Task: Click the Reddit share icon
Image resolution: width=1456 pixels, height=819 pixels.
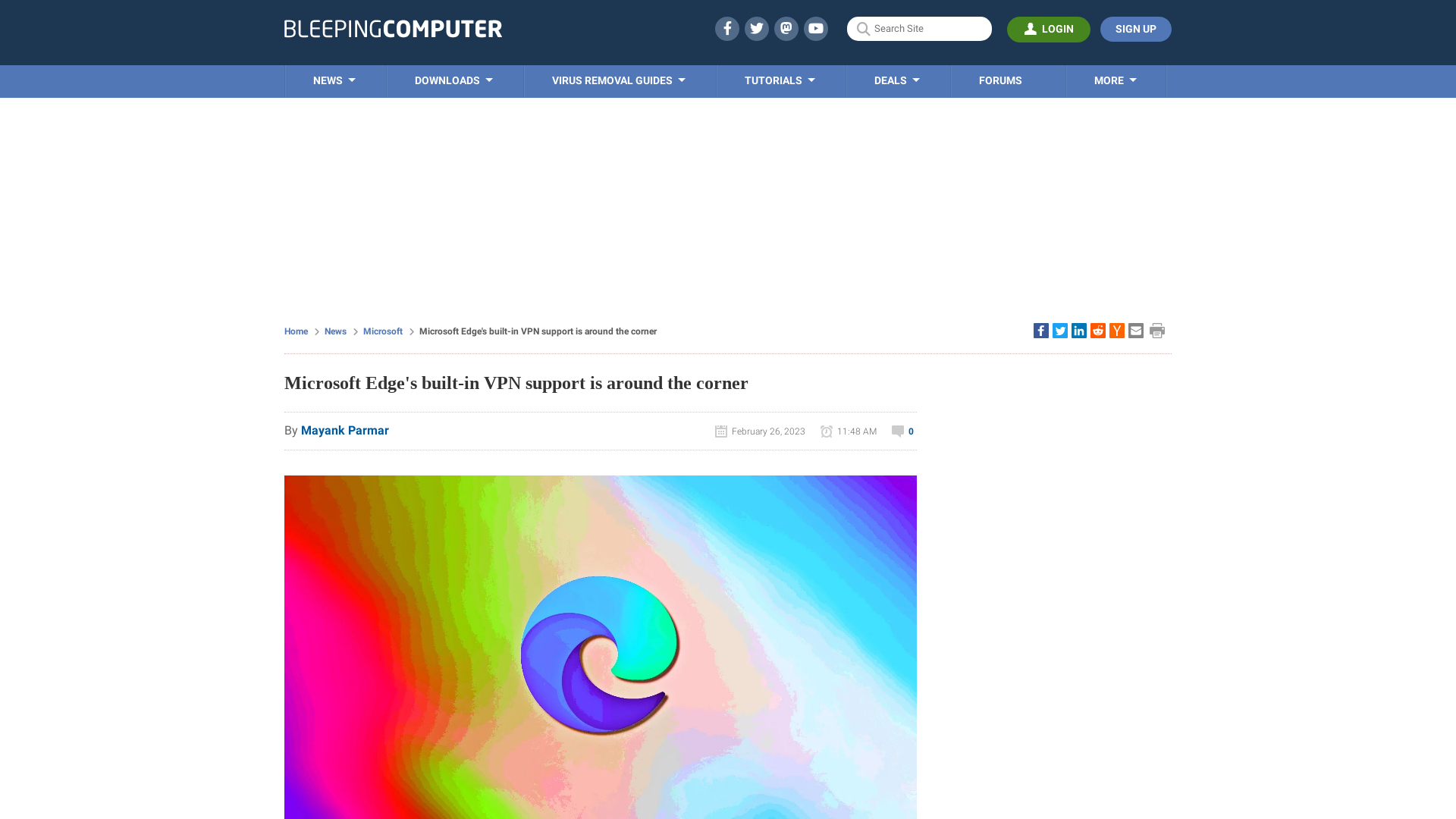Action: pos(1097,330)
